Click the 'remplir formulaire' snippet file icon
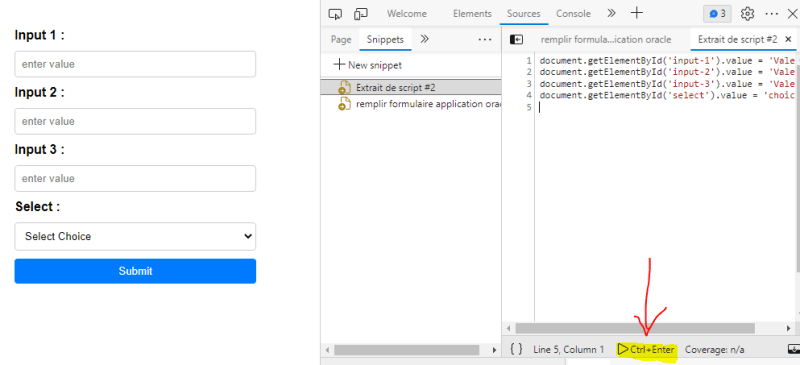800x365 pixels. (x=345, y=104)
